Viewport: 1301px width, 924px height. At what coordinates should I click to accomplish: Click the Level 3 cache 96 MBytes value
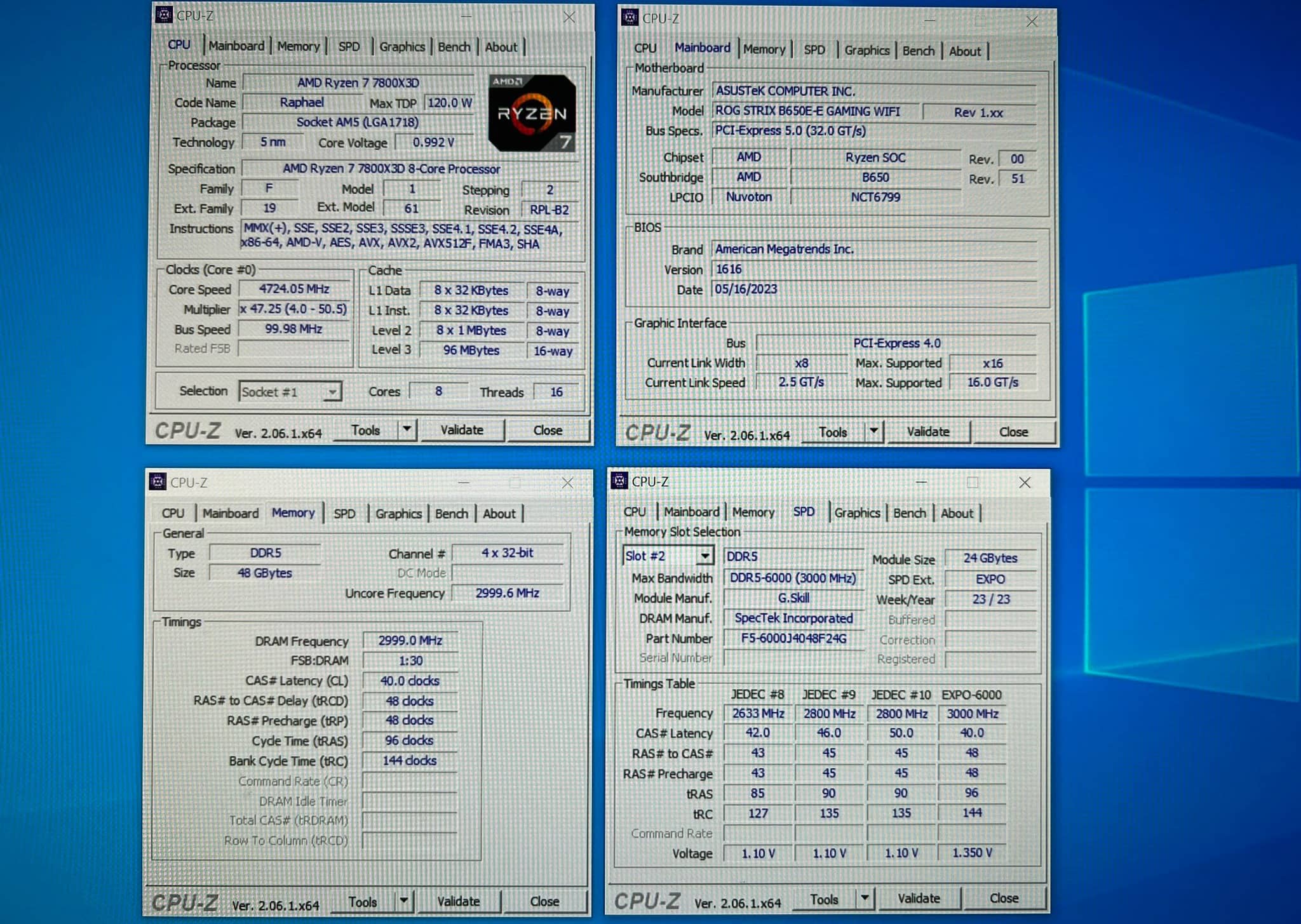[471, 350]
